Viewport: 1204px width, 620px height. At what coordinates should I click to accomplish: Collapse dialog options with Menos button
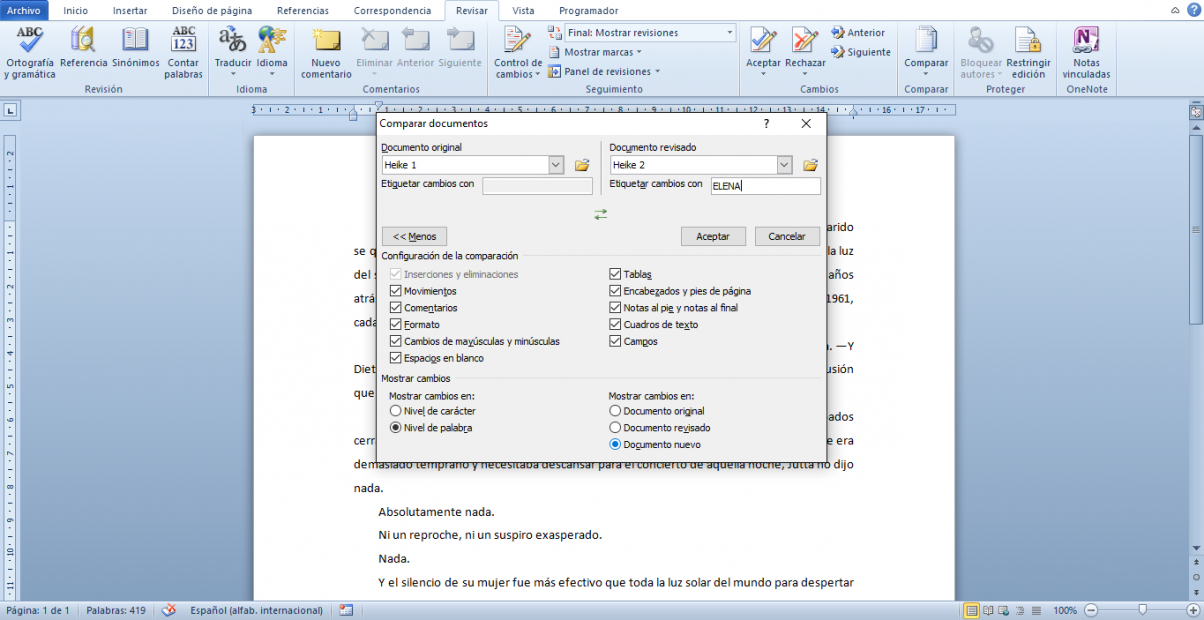414,236
